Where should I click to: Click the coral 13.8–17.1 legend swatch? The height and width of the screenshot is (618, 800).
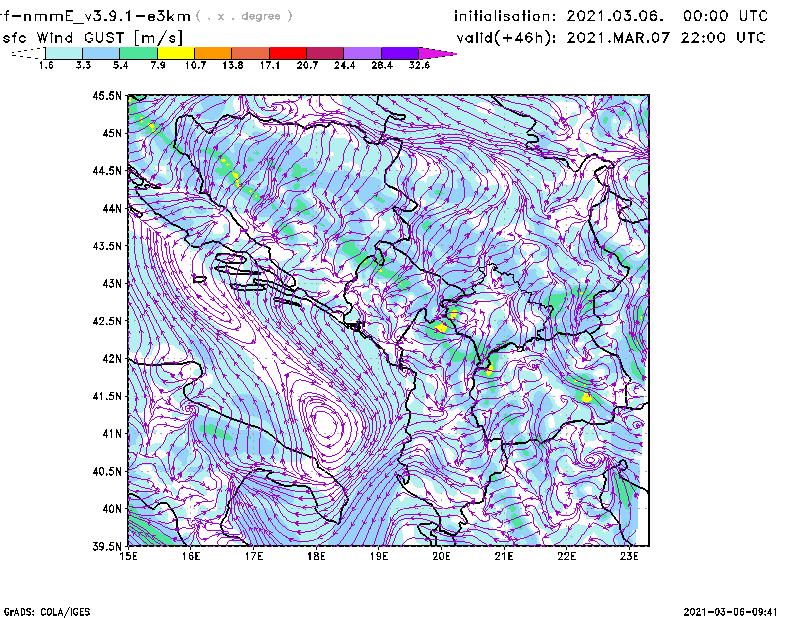[251, 53]
